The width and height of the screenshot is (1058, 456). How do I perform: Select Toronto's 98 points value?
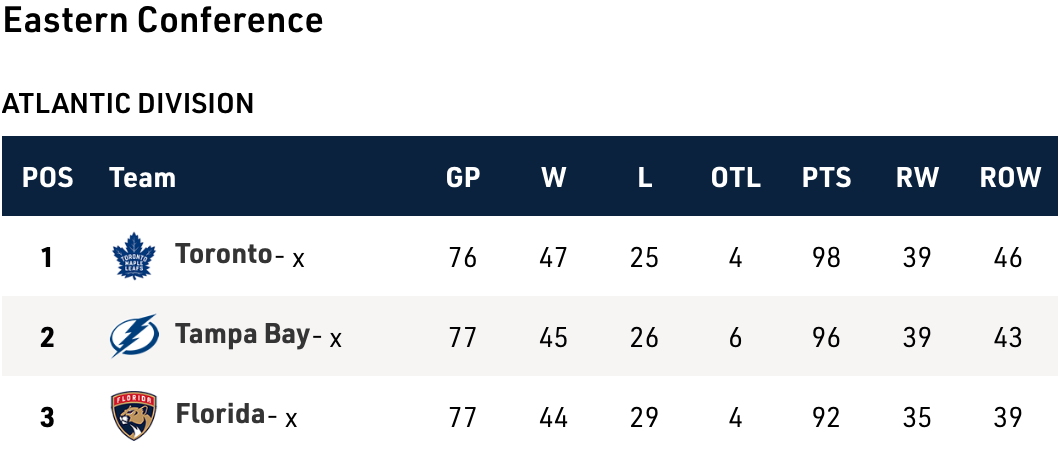[826, 257]
